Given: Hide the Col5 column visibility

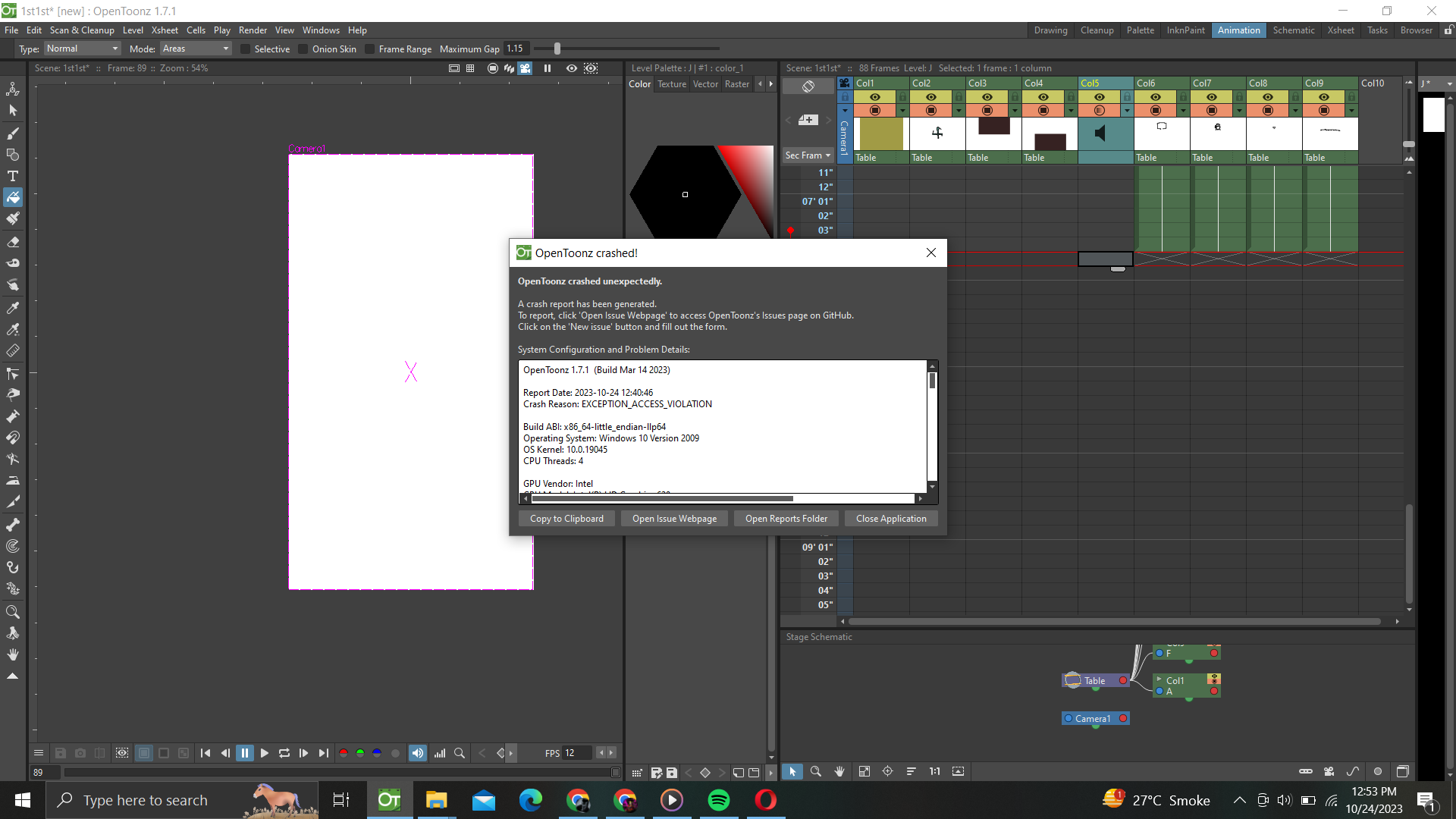Looking at the screenshot, I should [x=1100, y=97].
